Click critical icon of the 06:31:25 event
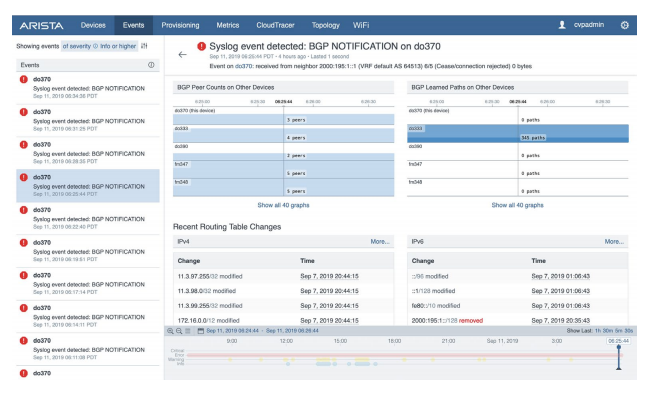Image resolution: width=650 pixels, height=400 pixels. point(24,112)
